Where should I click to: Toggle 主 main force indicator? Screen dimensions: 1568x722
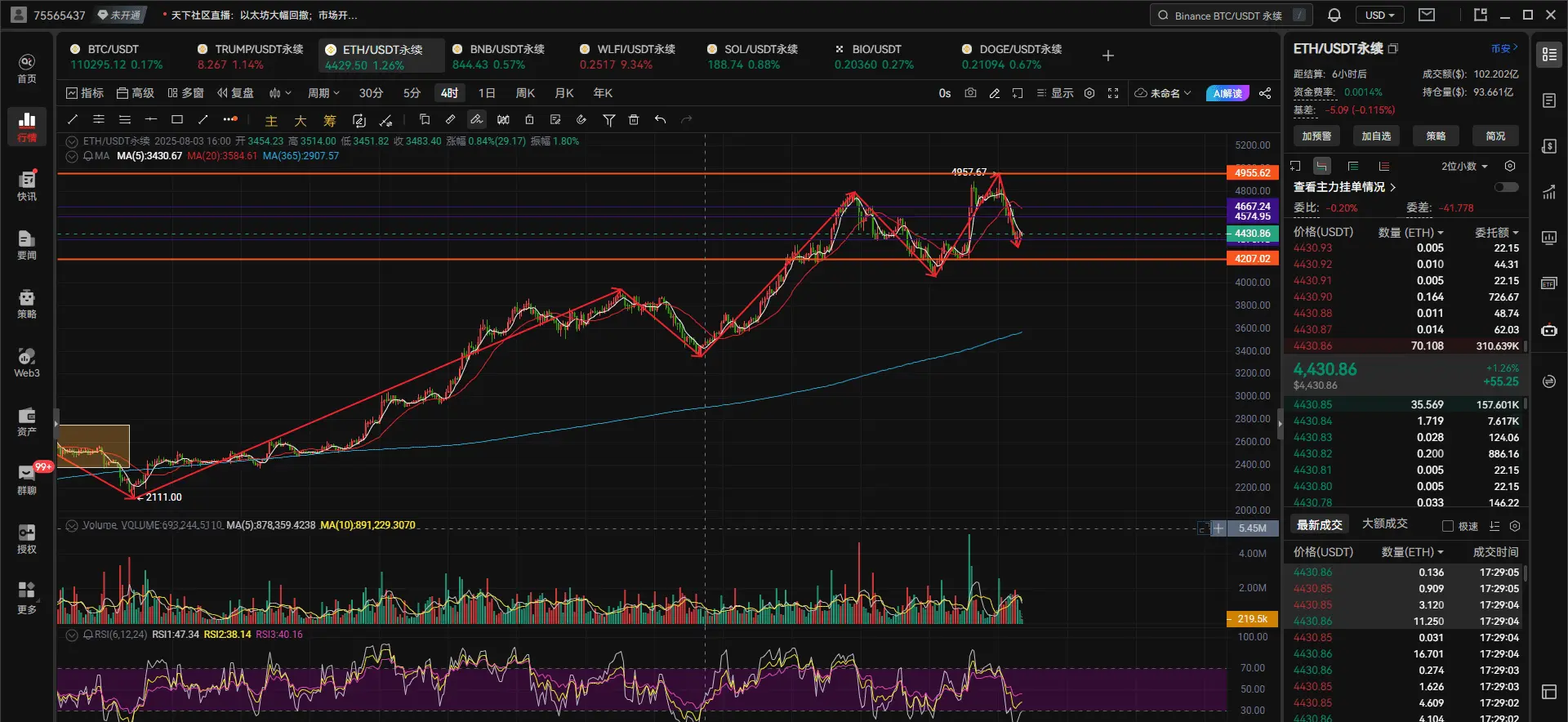pyautogui.click(x=271, y=120)
